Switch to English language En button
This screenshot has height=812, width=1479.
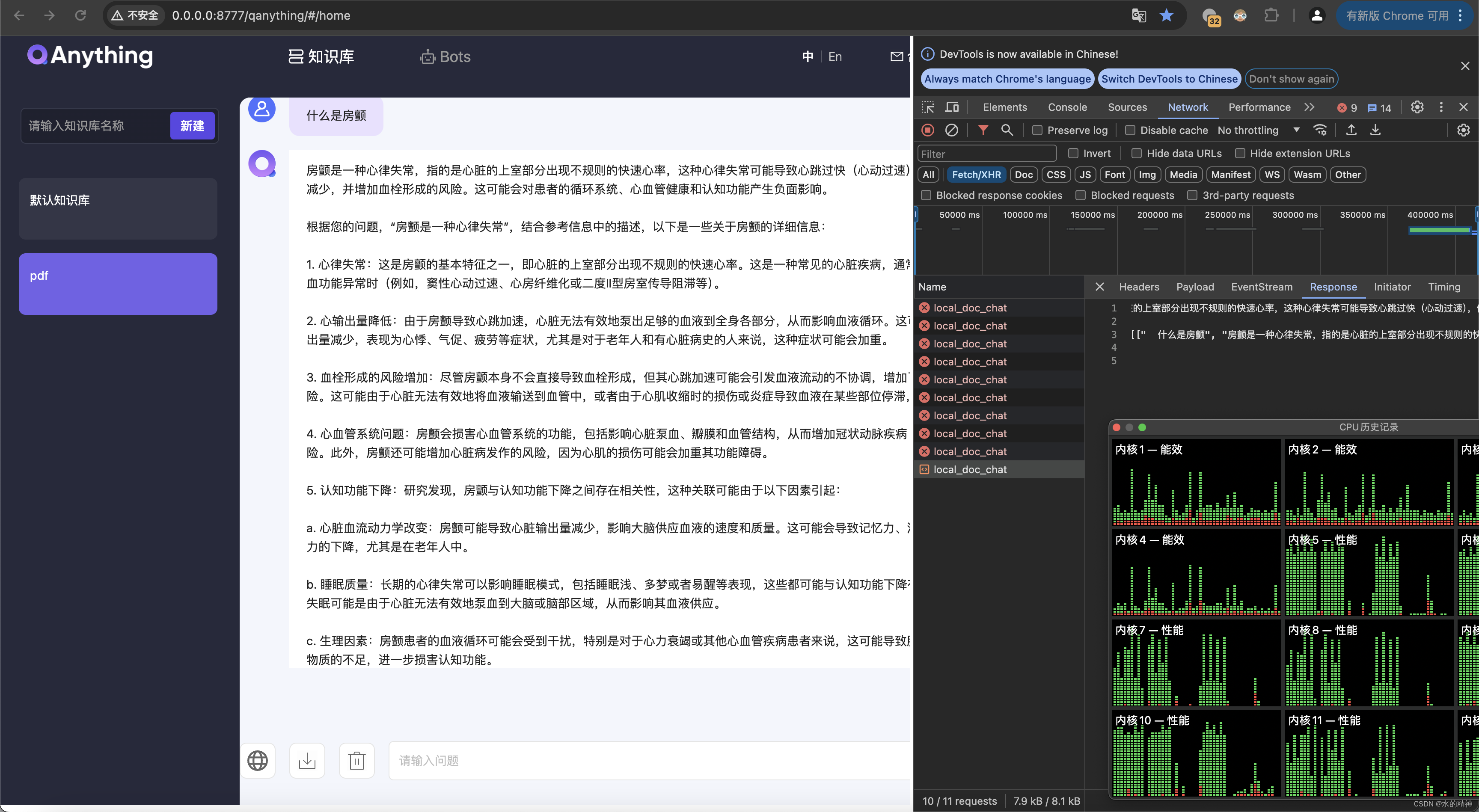pyautogui.click(x=836, y=56)
